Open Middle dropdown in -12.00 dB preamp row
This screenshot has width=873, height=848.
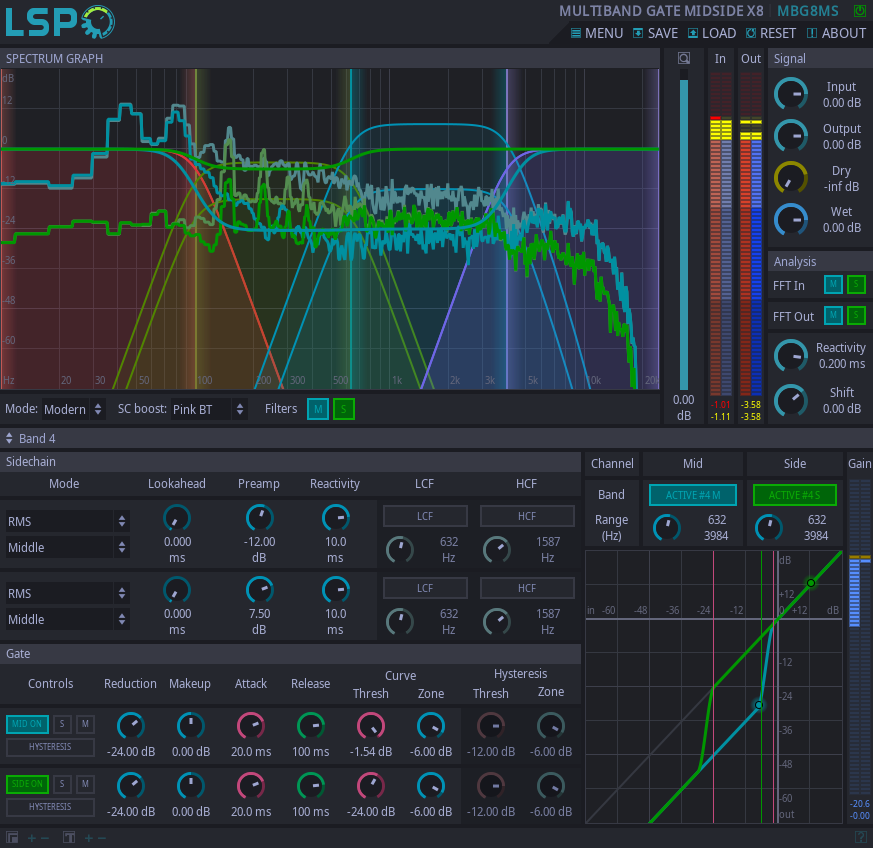67,547
